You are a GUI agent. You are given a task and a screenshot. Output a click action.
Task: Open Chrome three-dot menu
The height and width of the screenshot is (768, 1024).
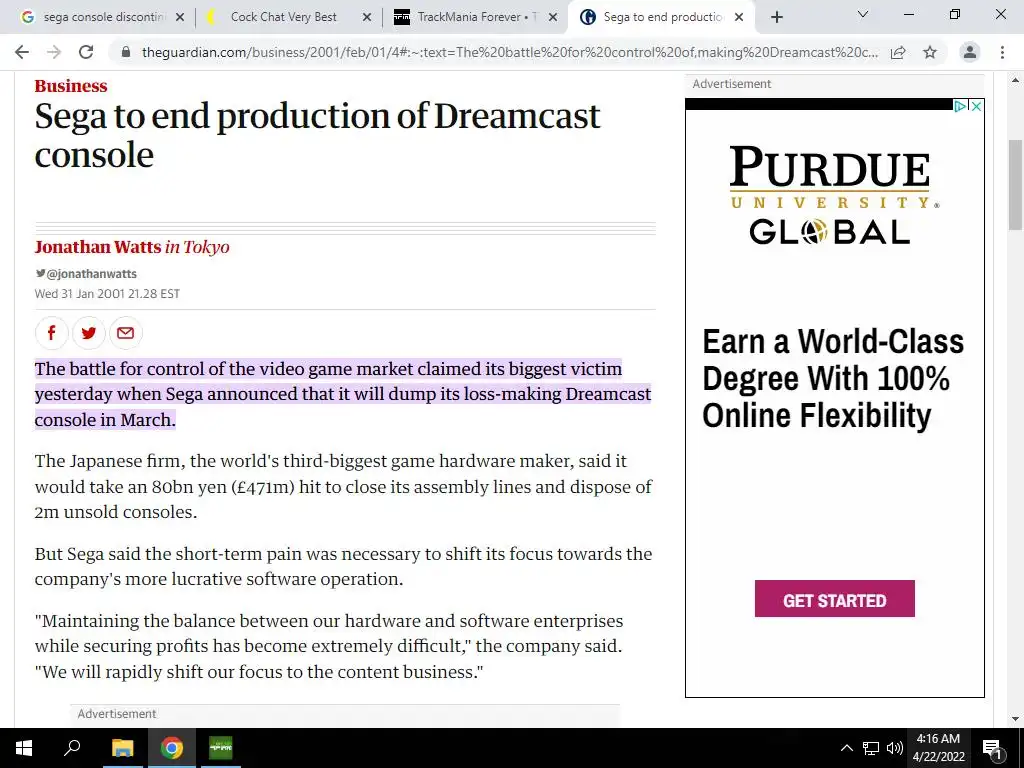(x=1002, y=52)
